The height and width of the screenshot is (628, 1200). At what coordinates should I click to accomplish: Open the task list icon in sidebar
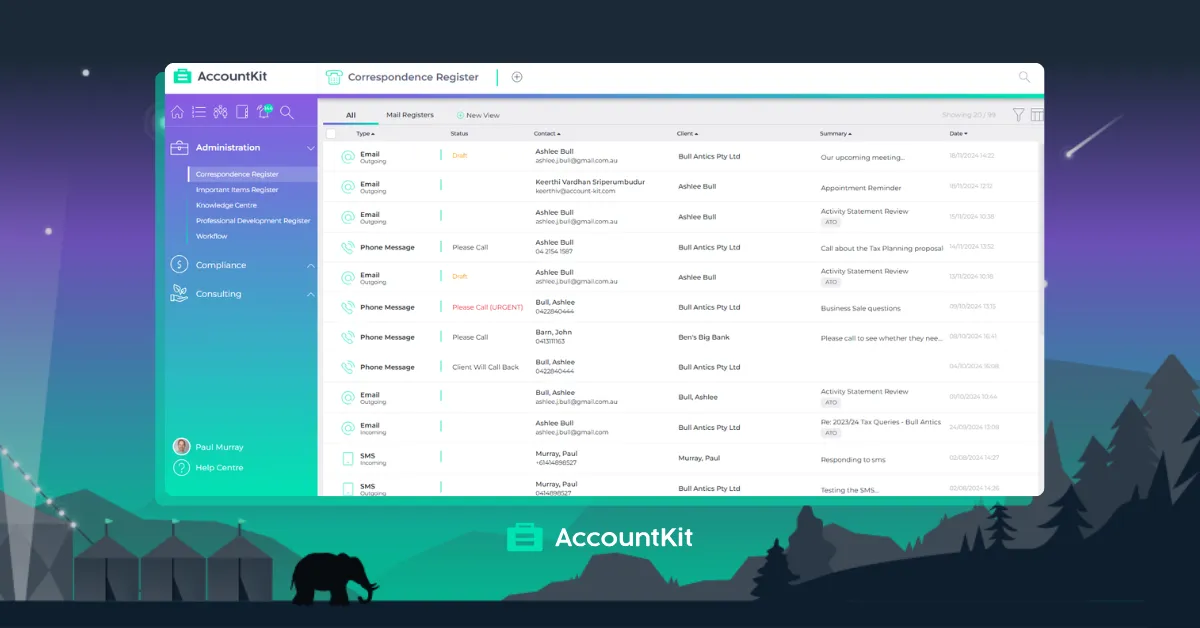[x=199, y=112]
